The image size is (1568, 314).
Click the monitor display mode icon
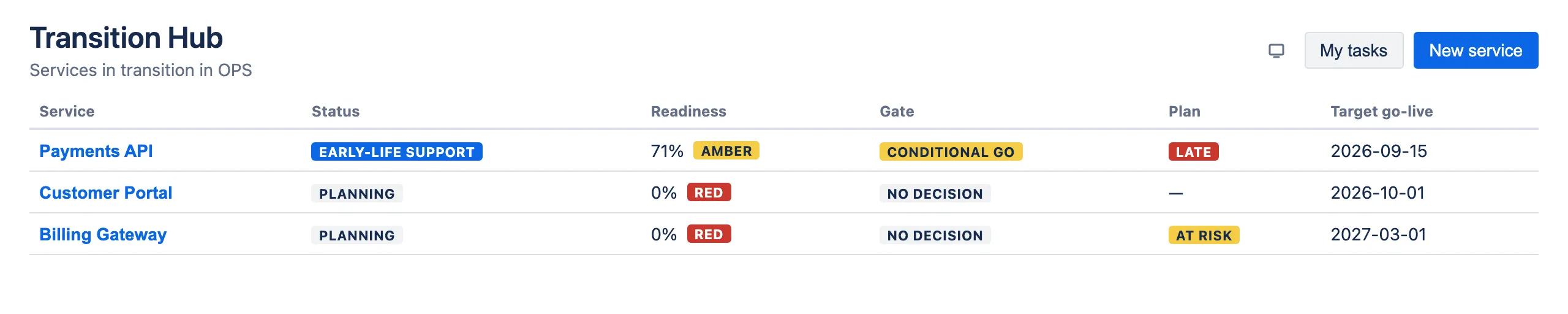click(1276, 50)
